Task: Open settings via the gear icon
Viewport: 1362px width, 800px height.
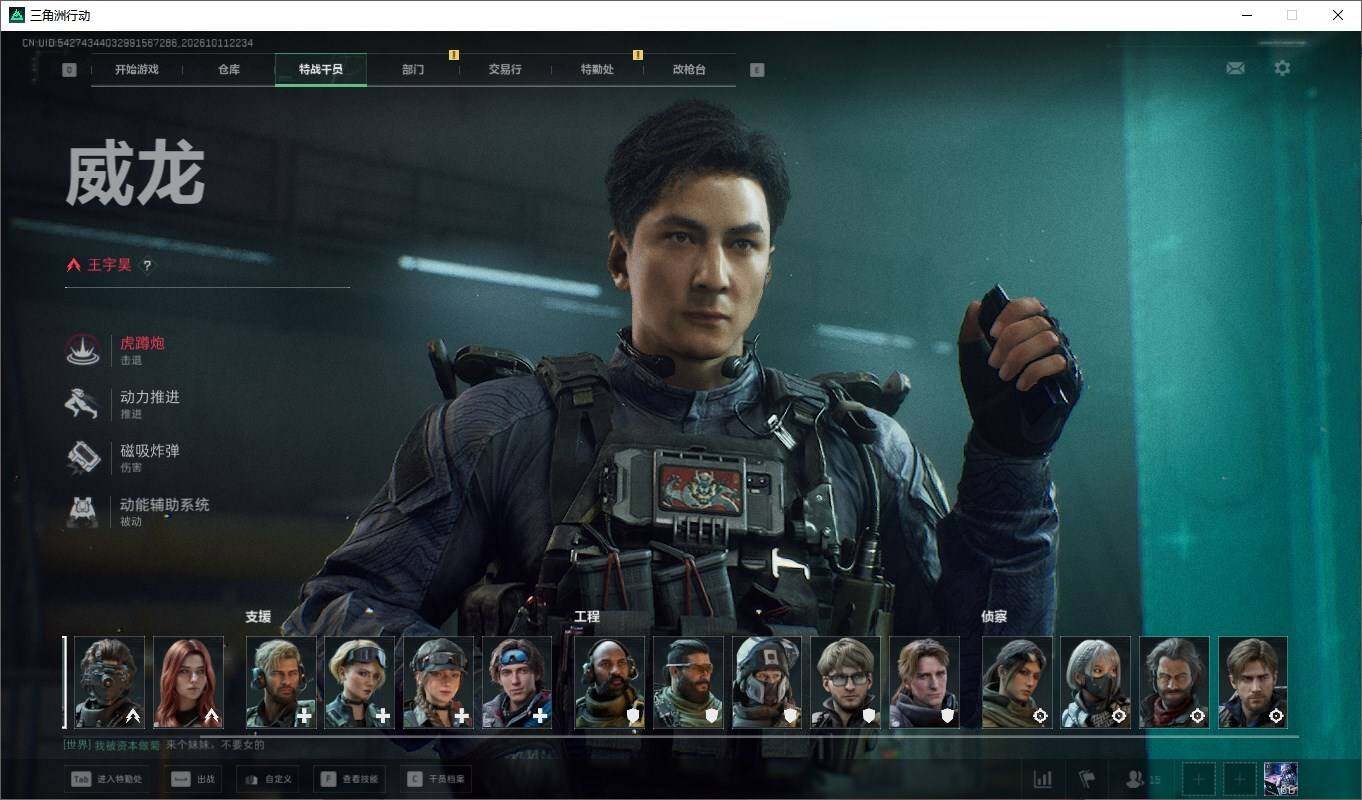Action: pos(1282,68)
